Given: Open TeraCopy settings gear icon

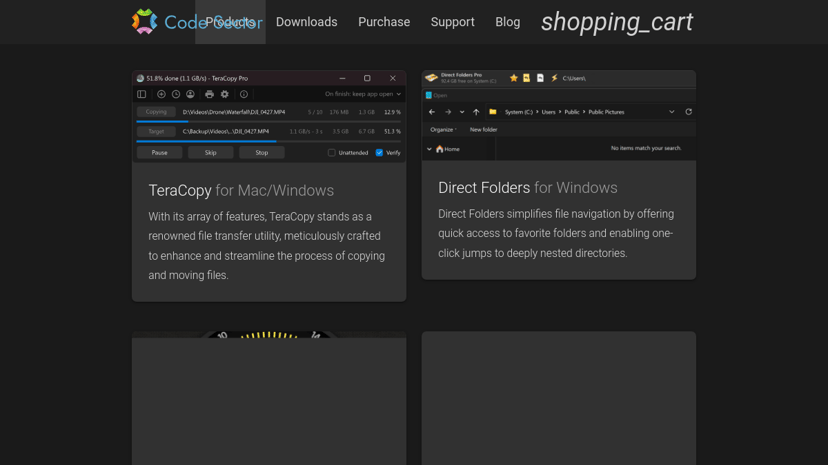Looking at the screenshot, I should tap(224, 94).
